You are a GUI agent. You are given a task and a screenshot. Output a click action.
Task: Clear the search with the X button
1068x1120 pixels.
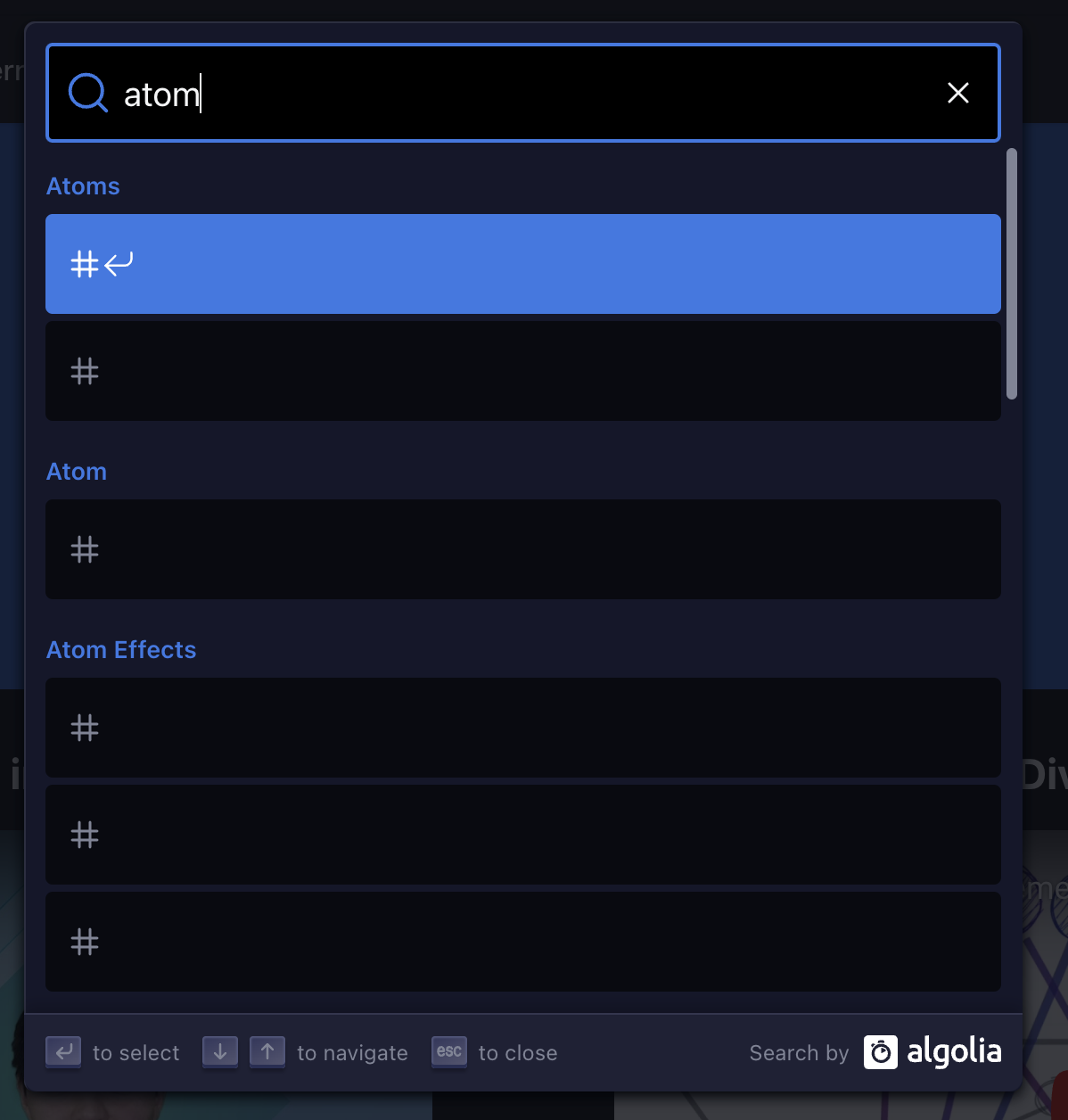click(957, 93)
